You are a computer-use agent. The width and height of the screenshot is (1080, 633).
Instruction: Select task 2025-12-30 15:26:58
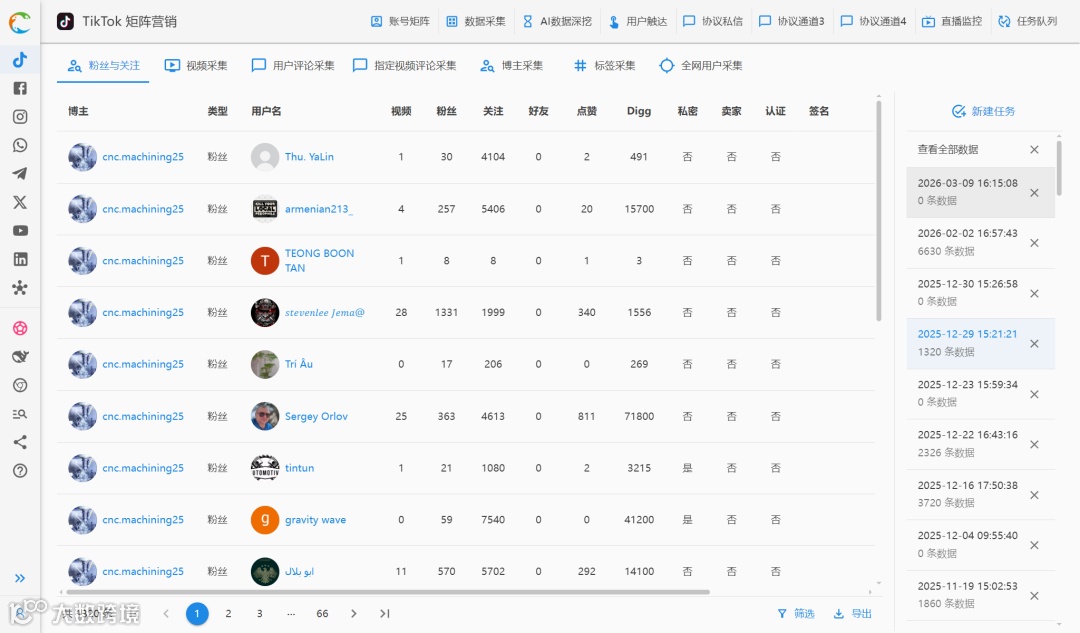[980, 293]
